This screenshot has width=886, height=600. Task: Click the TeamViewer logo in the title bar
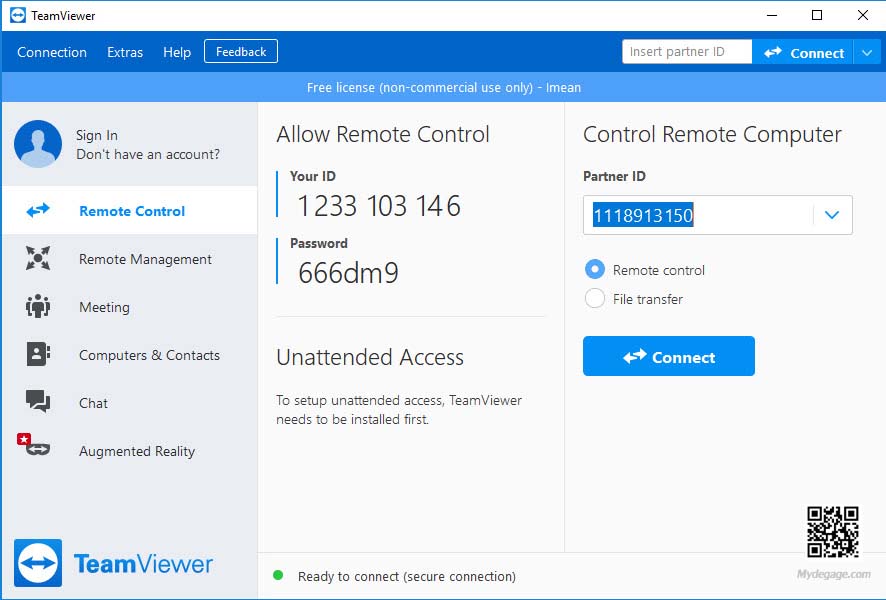pyautogui.click(x=18, y=15)
